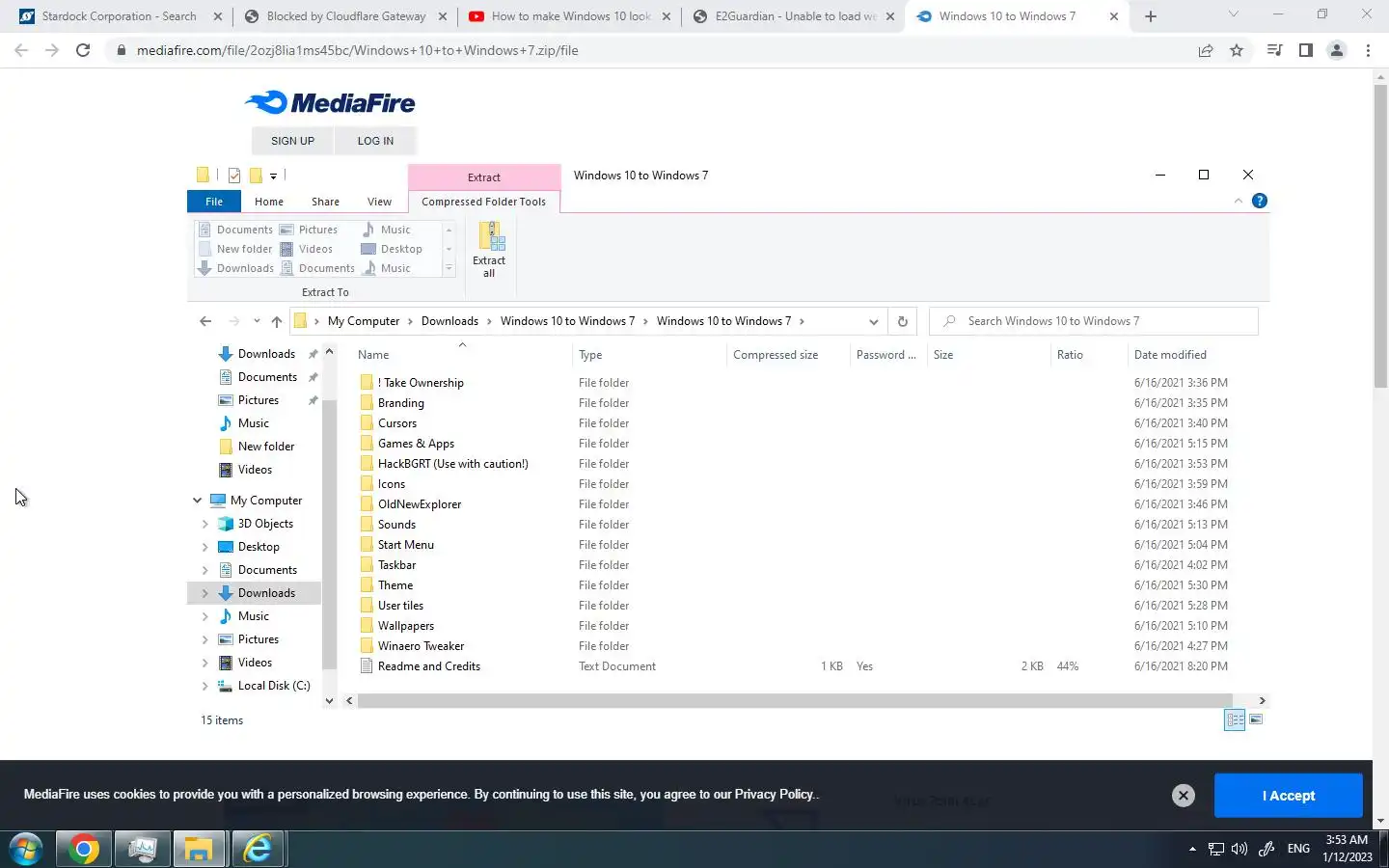Open explorer help question mark icon
The width and height of the screenshot is (1389, 868).
1259,201
